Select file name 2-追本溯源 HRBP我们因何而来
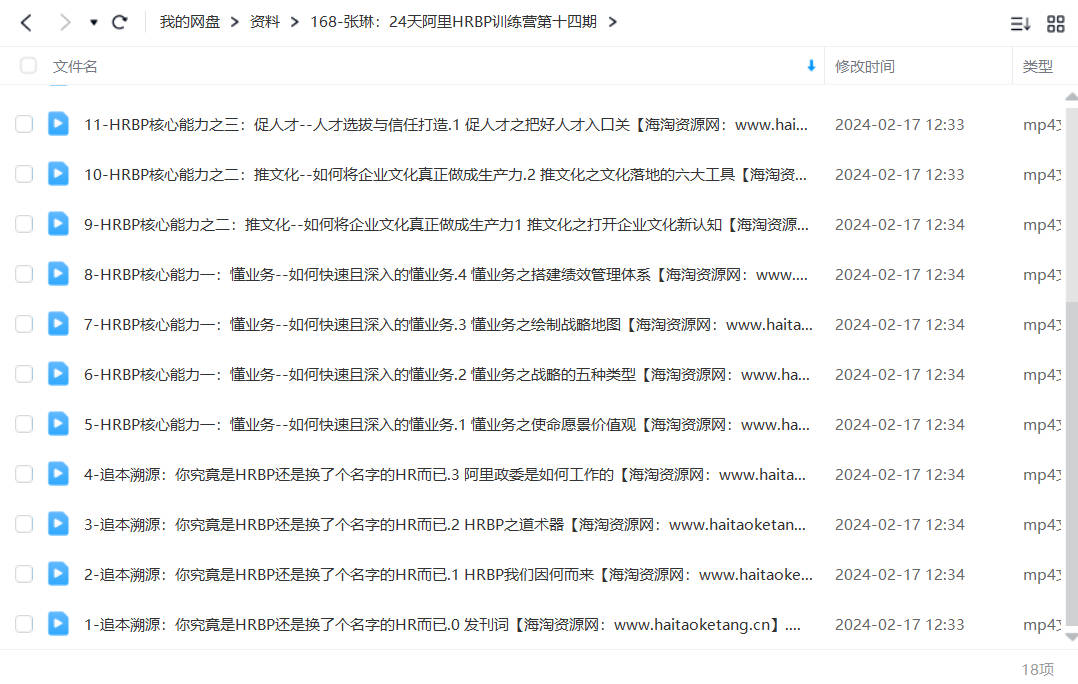 pyautogui.click(x=448, y=575)
